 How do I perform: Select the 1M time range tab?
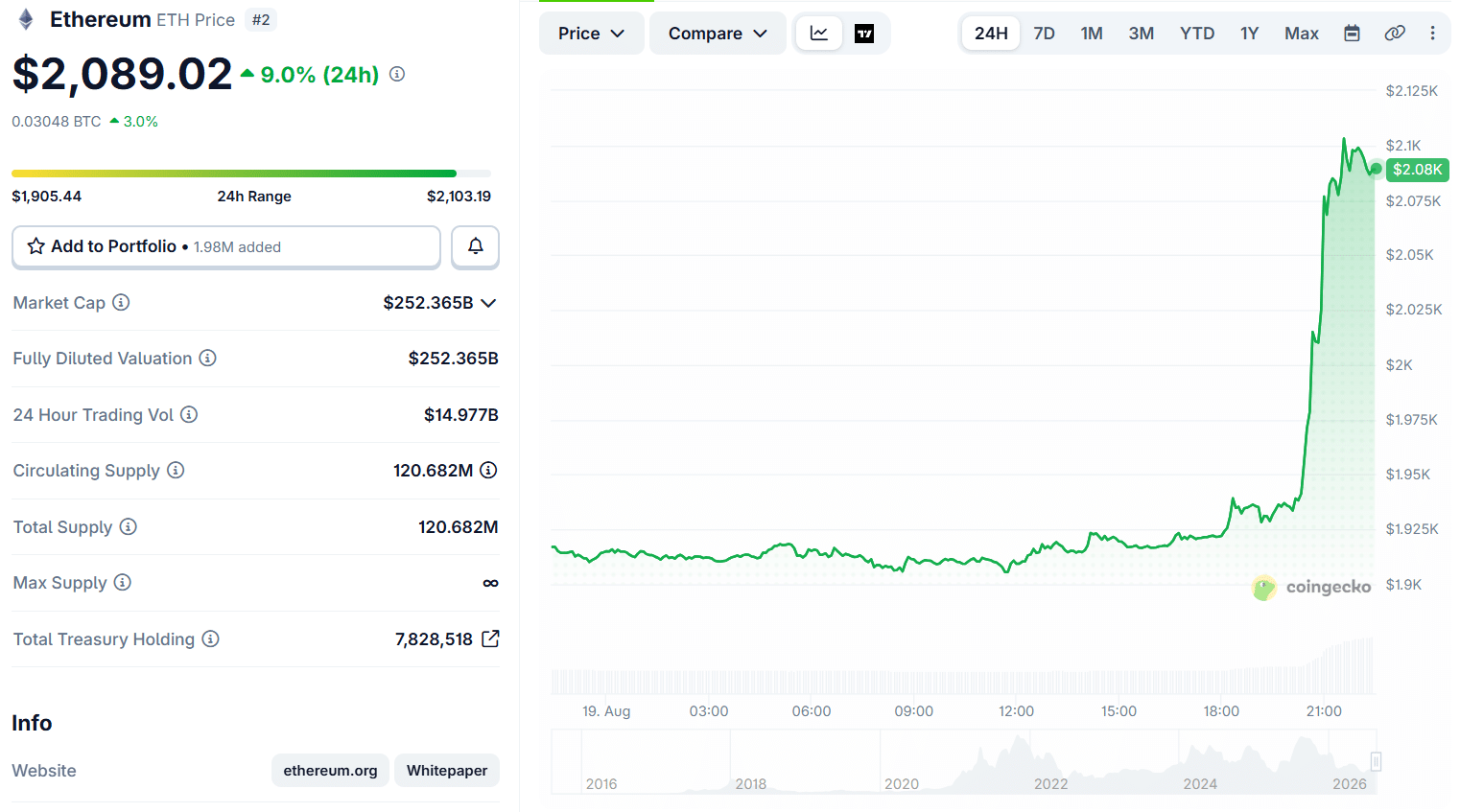coord(1092,34)
